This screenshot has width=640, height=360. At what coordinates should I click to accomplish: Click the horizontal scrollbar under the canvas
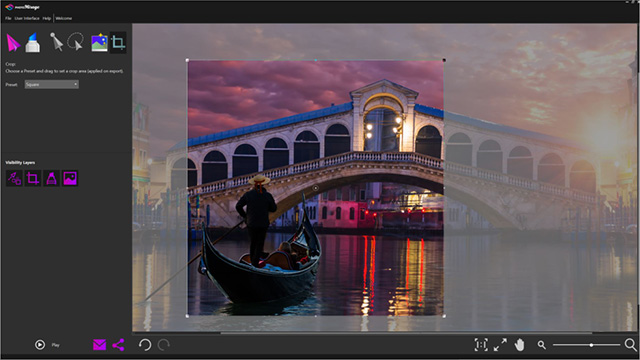click(x=406, y=333)
